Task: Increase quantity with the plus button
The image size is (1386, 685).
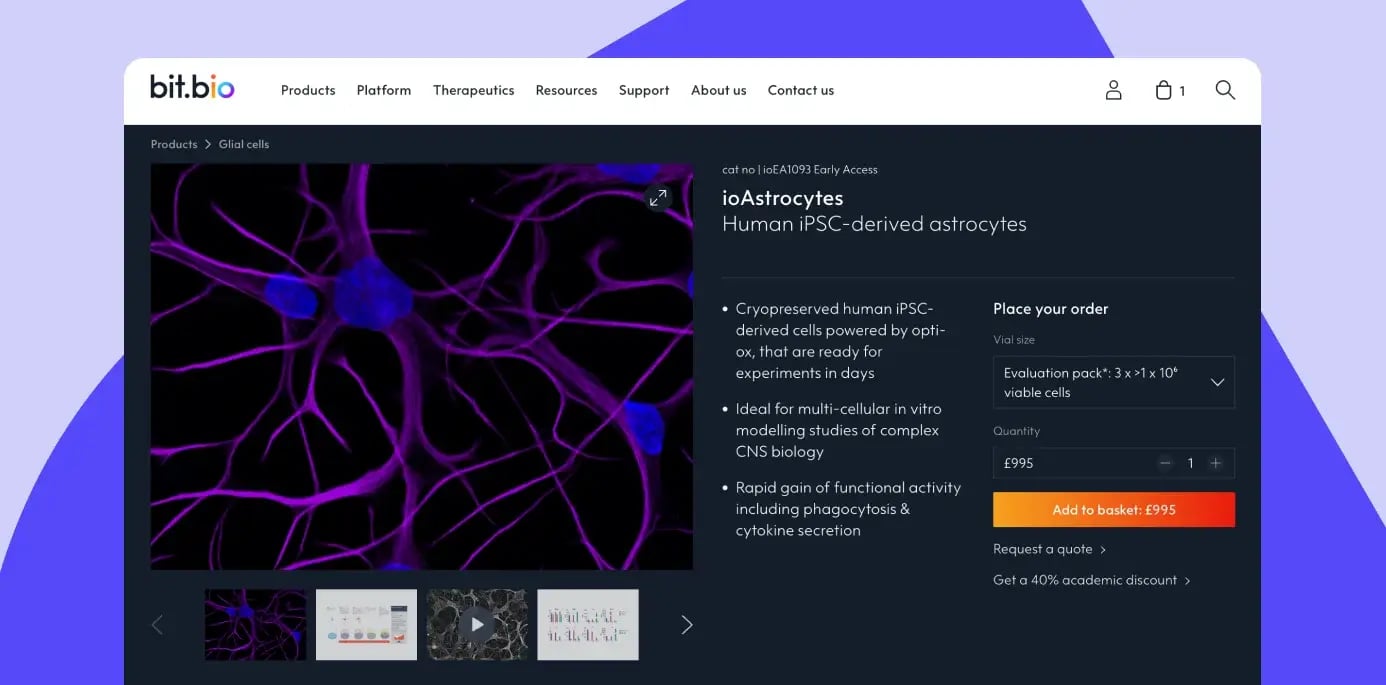Action: [x=1216, y=463]
